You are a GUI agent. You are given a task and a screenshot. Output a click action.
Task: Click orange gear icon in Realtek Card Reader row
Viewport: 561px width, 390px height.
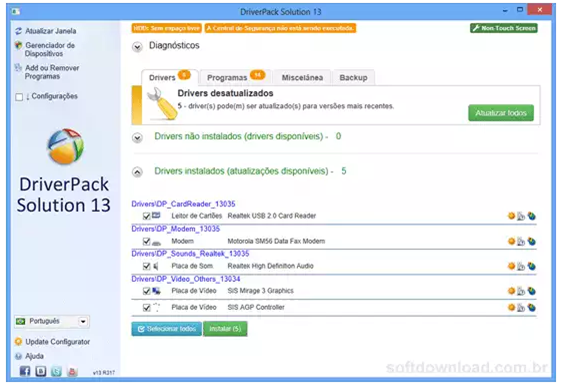click(x=512, y=216)
